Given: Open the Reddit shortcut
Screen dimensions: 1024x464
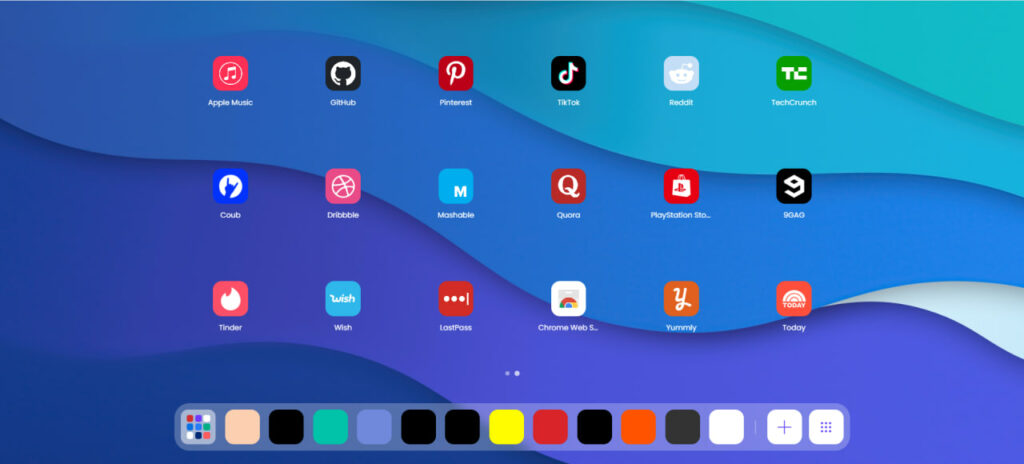Looking at the screenshot, I should [681, 73].
